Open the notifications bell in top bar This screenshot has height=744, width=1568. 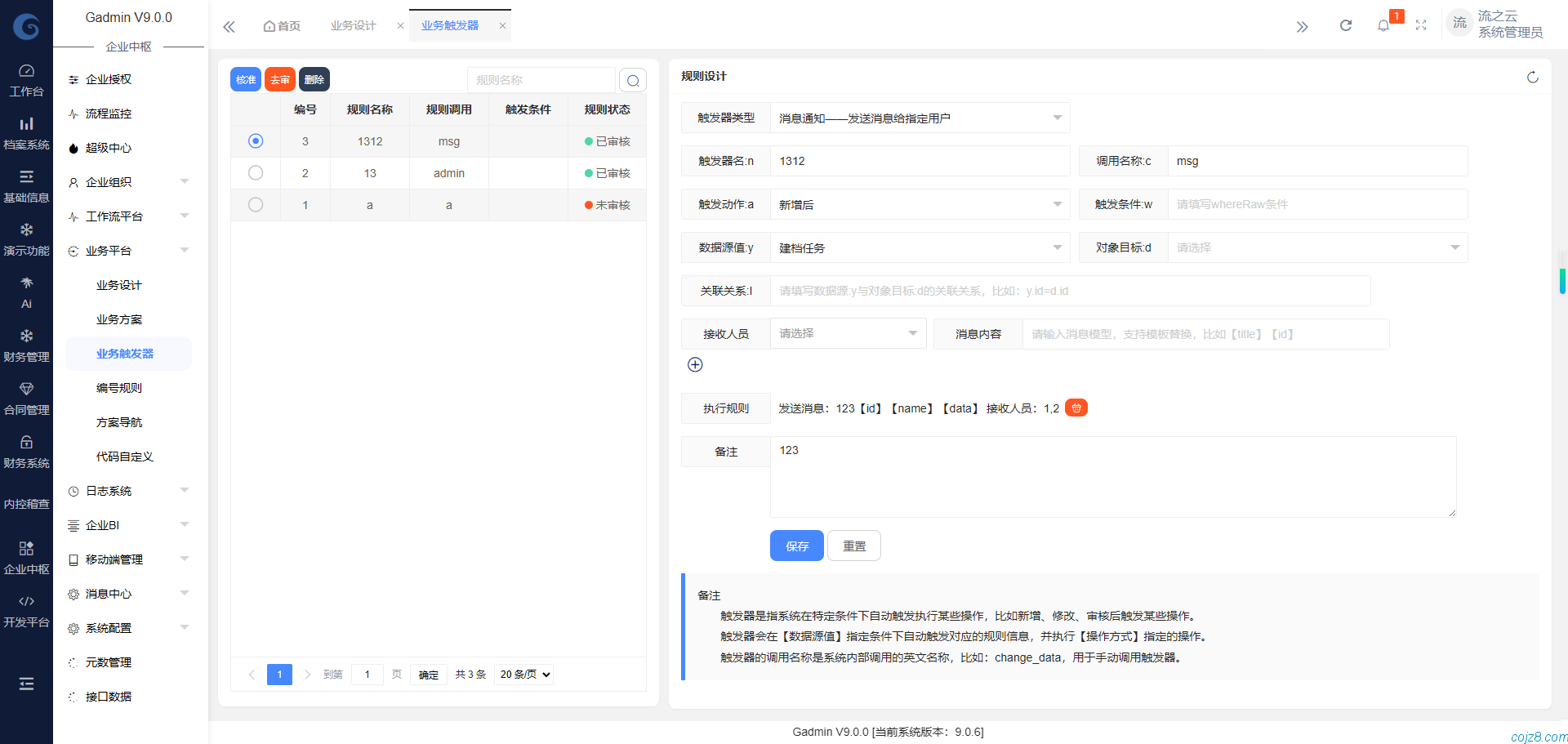(x=1383, y=25)
